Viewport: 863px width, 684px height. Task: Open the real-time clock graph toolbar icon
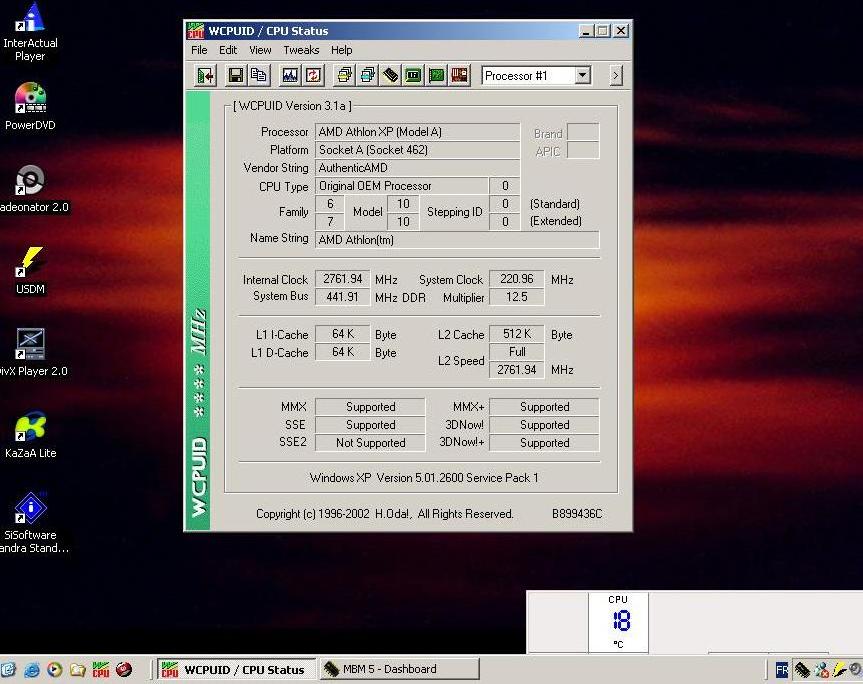pos(290,75)
